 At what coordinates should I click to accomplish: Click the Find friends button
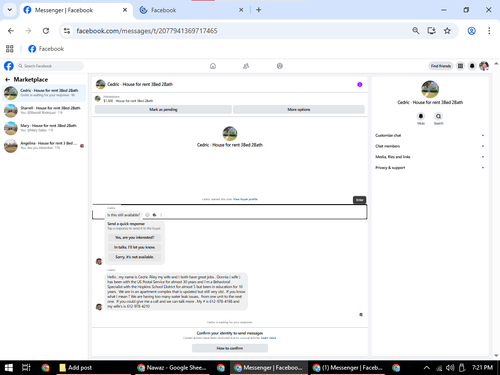[441, 66]
